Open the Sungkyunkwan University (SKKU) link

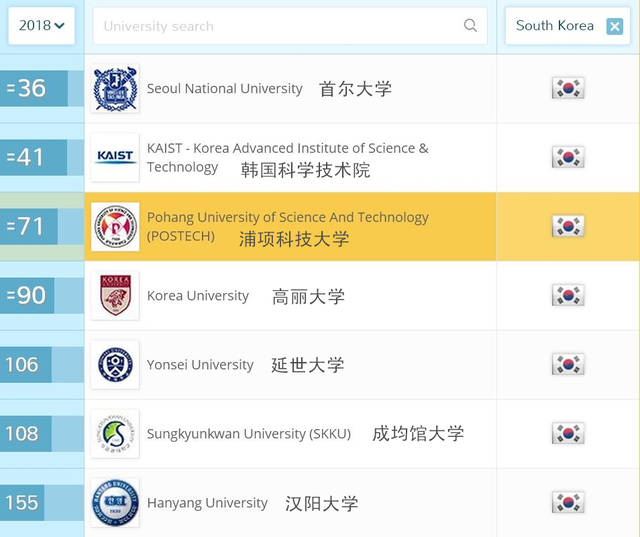tap(249, 434)
